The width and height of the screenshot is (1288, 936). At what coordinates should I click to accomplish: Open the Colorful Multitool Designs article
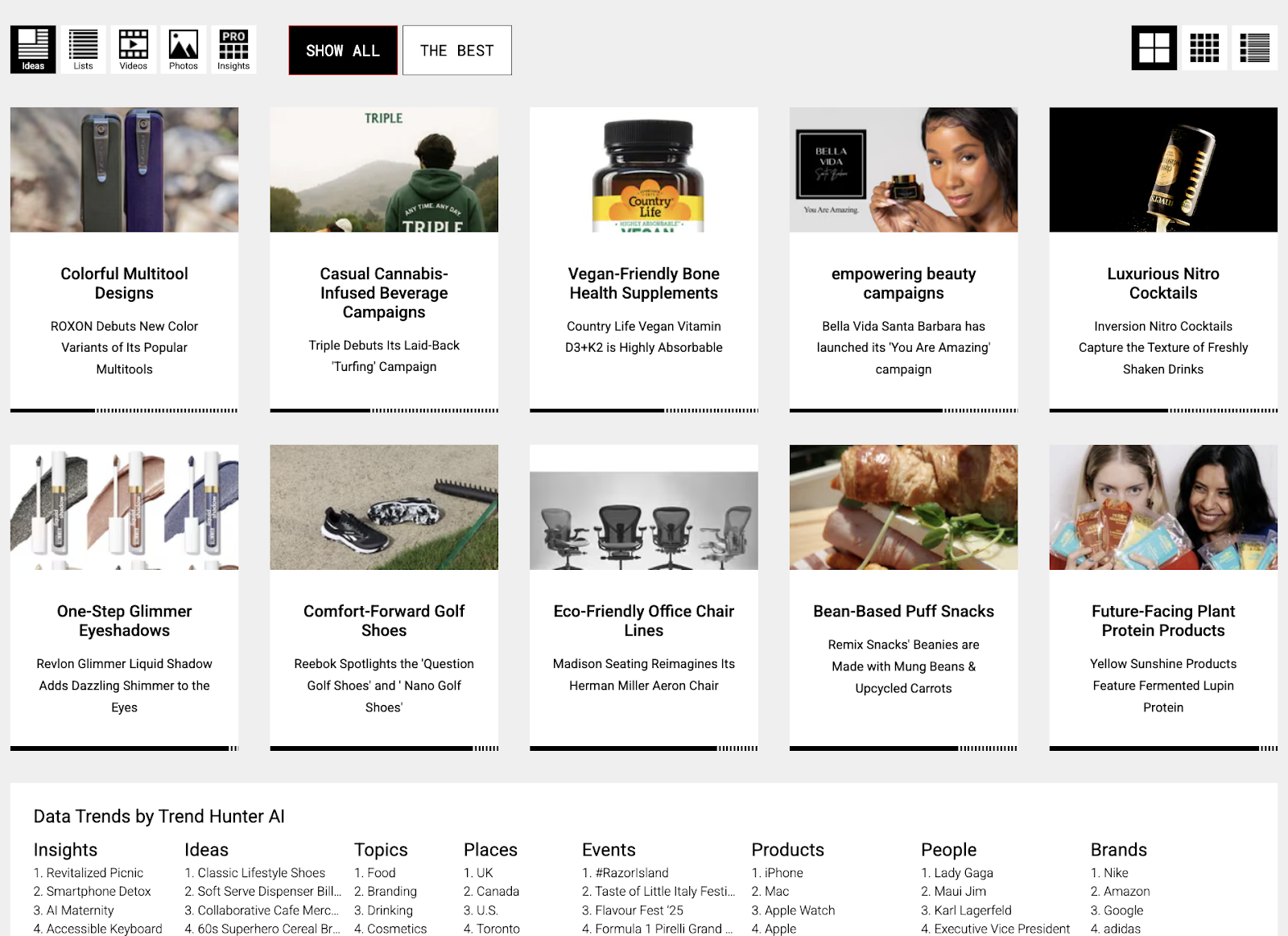pyautogui.click(x=124, y=283)
